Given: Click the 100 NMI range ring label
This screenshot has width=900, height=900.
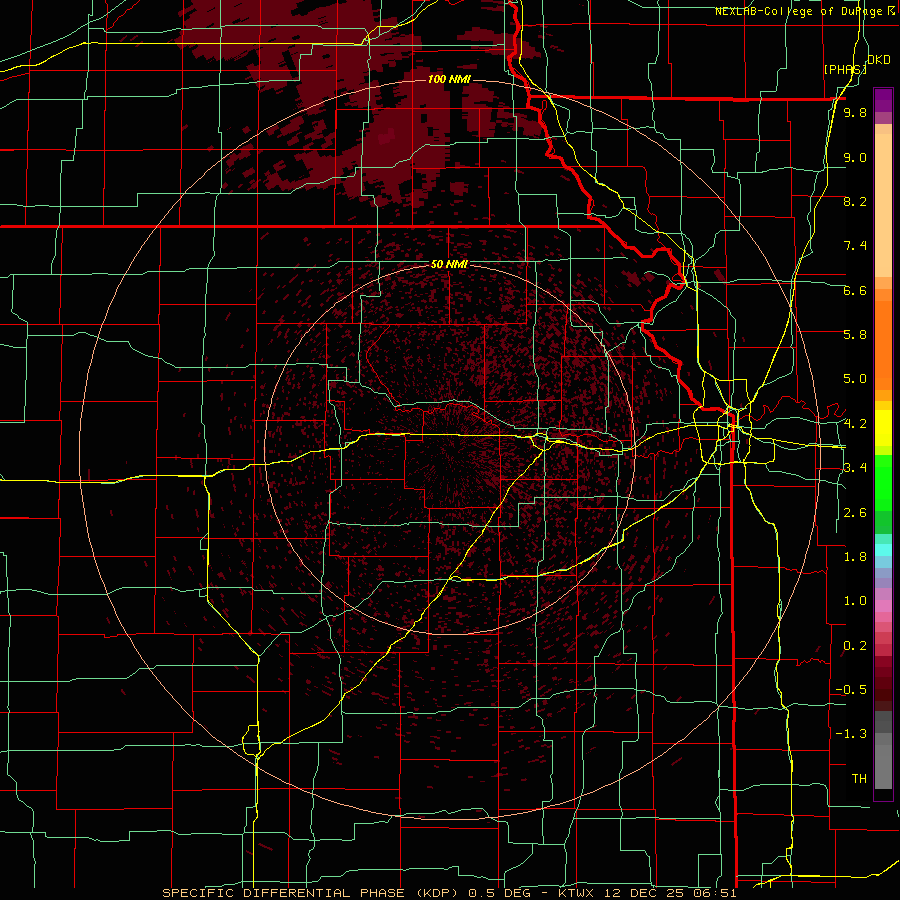Looking at the screenshot, I should tap(449, 79).
